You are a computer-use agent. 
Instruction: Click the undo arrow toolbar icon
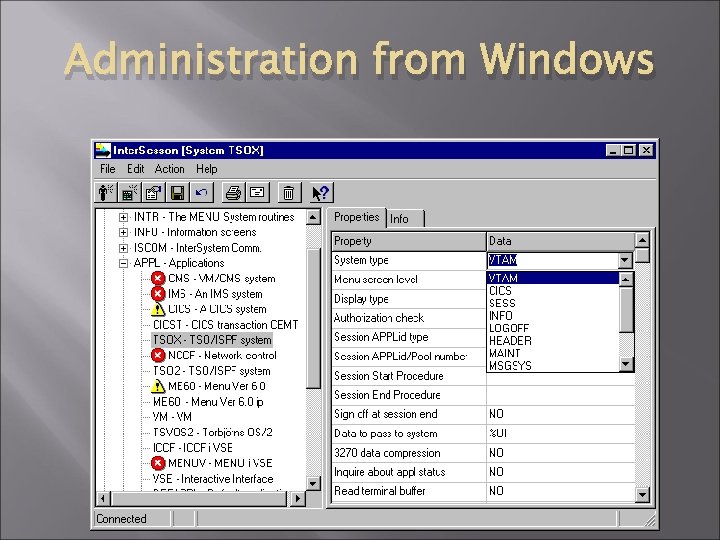[x=201, y=192]
